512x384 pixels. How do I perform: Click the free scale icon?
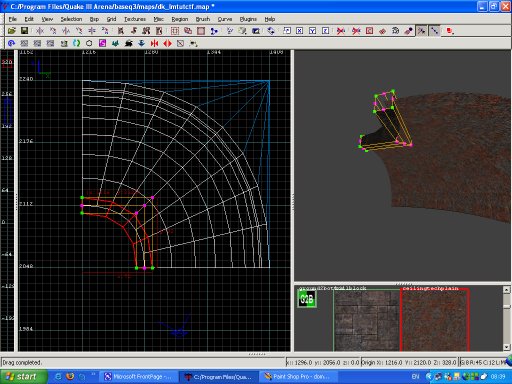287,31
